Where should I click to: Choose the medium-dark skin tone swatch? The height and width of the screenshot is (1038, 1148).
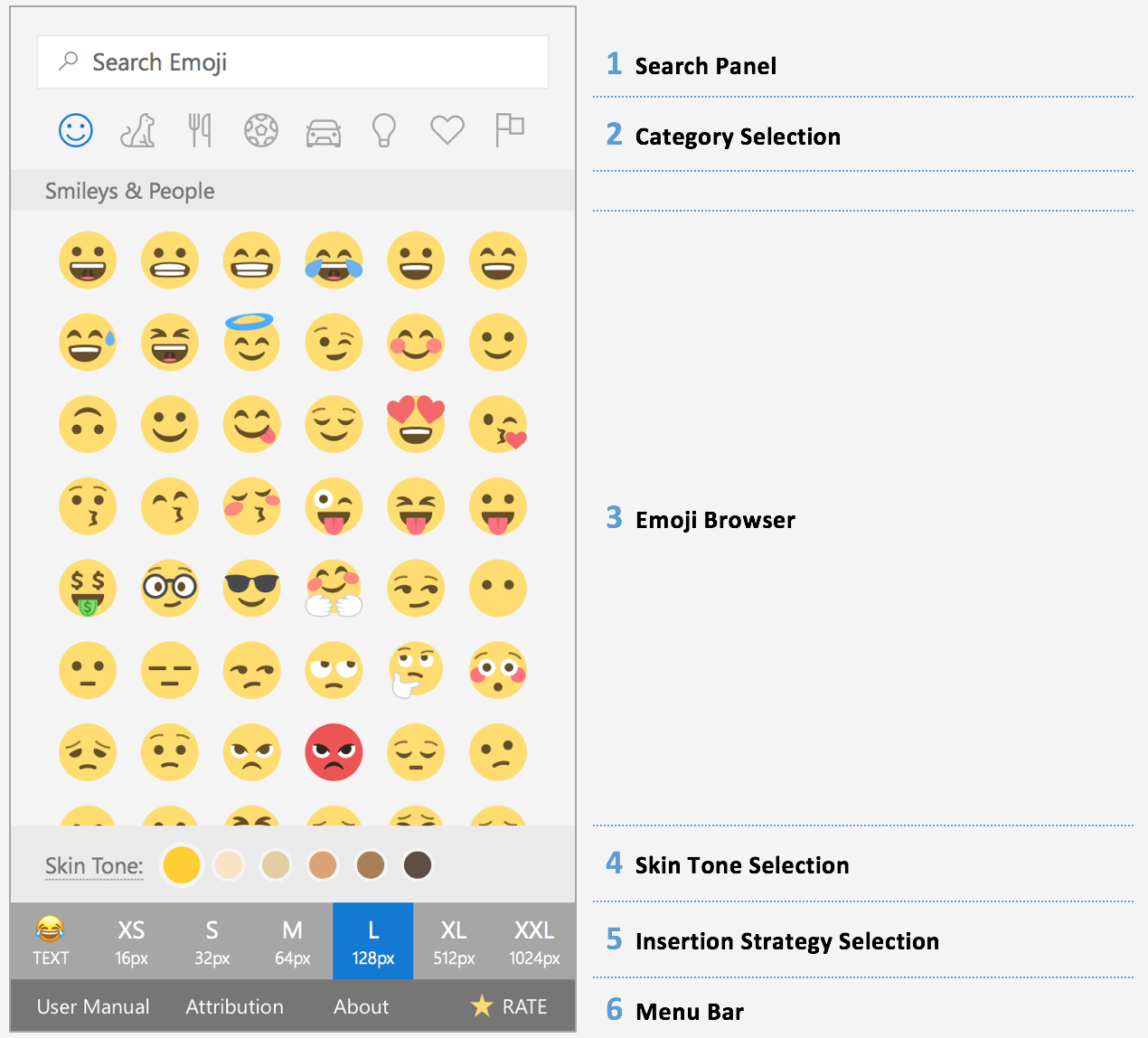pos(370,865)
